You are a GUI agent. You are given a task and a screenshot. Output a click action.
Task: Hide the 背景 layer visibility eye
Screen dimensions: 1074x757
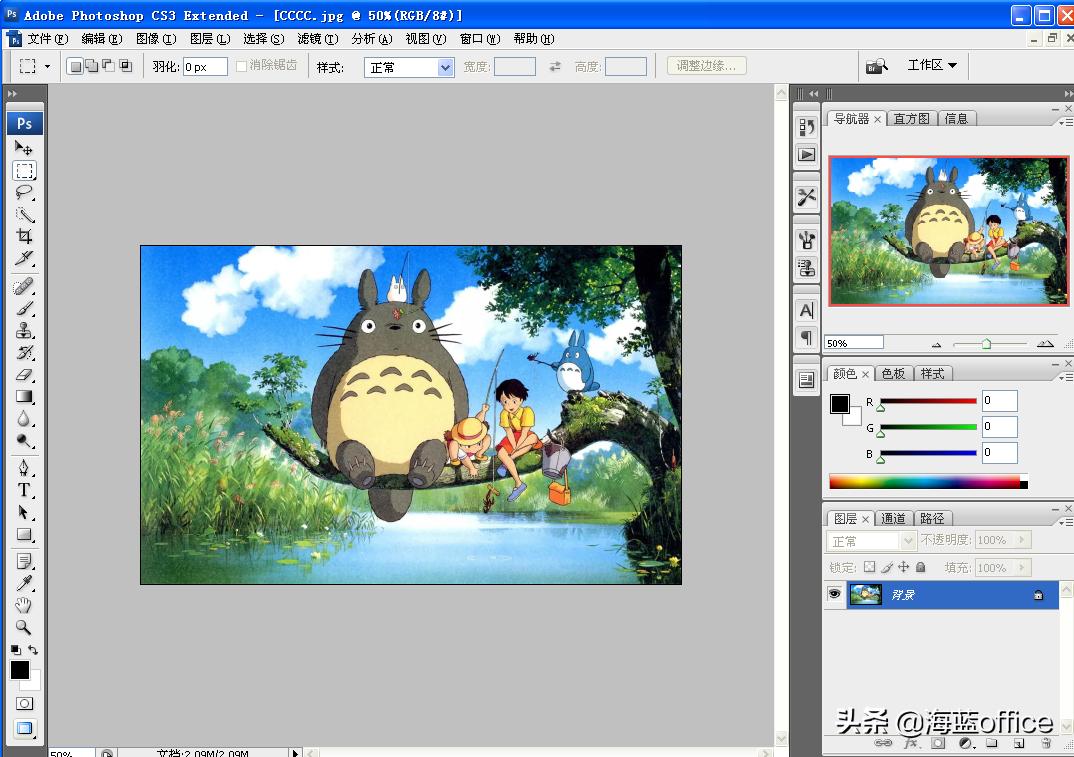[x=834, y=594]
